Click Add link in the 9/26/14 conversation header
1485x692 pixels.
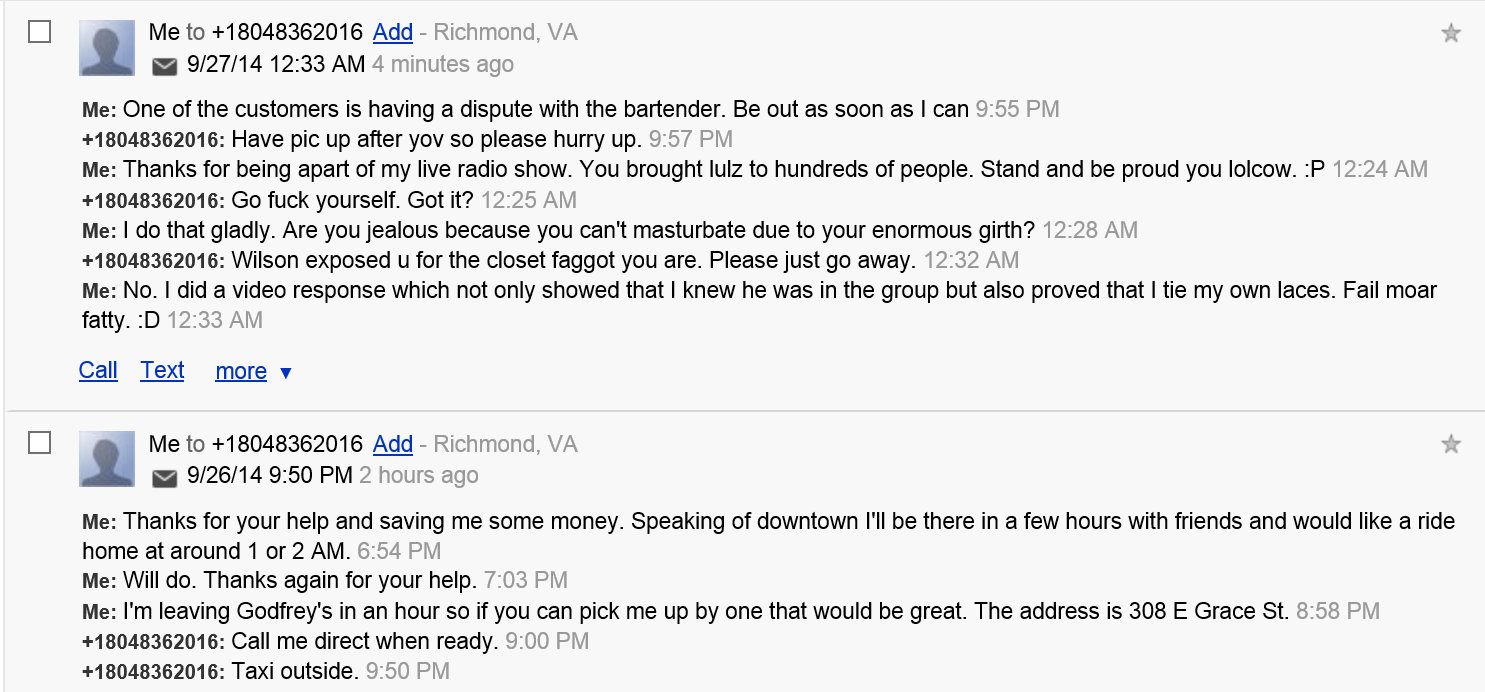pos(393,444)
